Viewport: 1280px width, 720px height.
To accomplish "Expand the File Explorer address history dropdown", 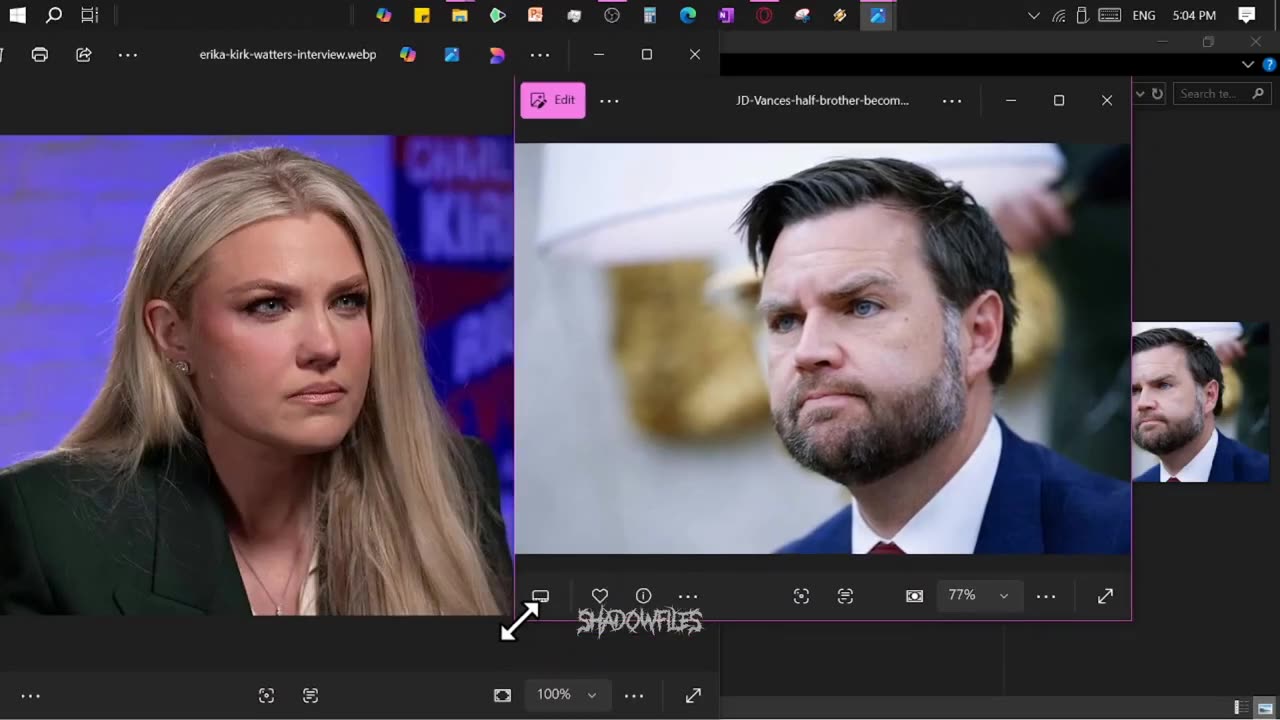I will pos(1140,94).
